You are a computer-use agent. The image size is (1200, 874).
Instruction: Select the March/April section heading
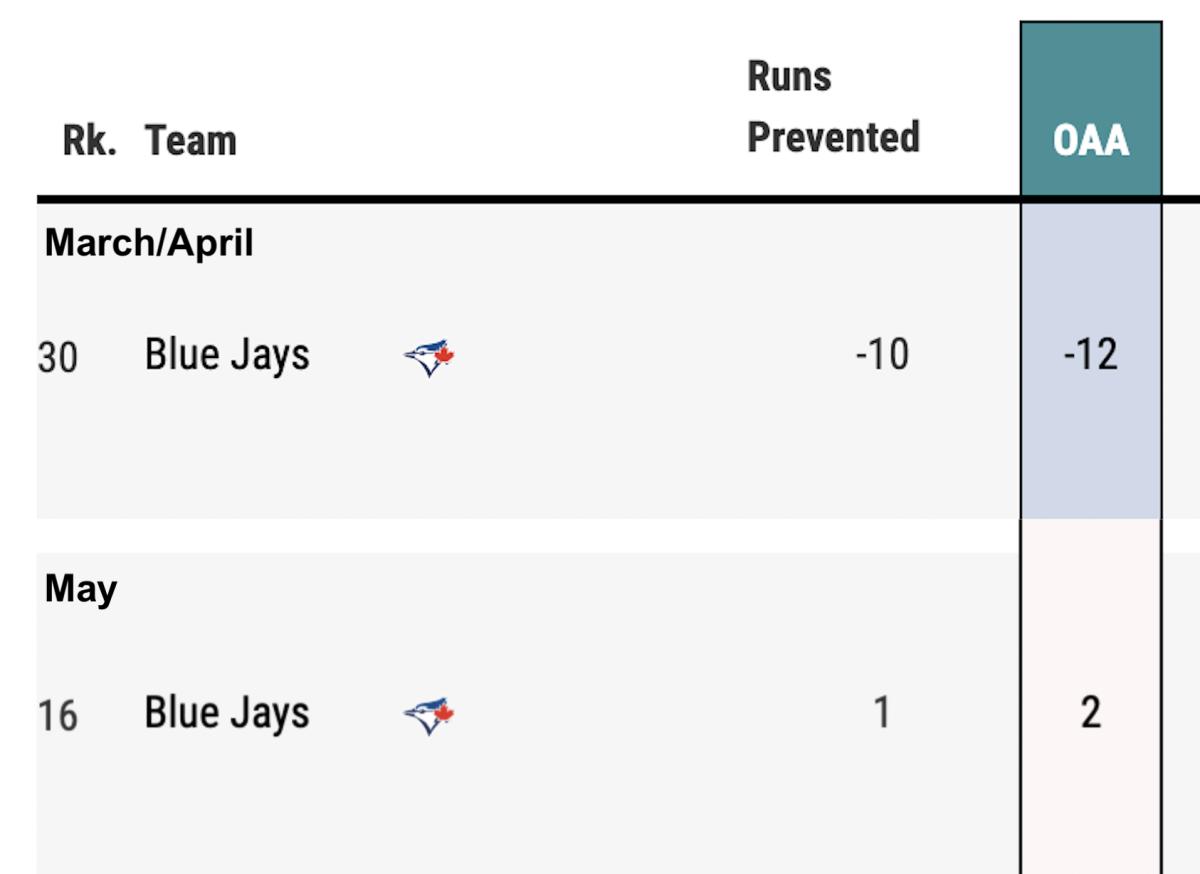(x=149, y=243)
